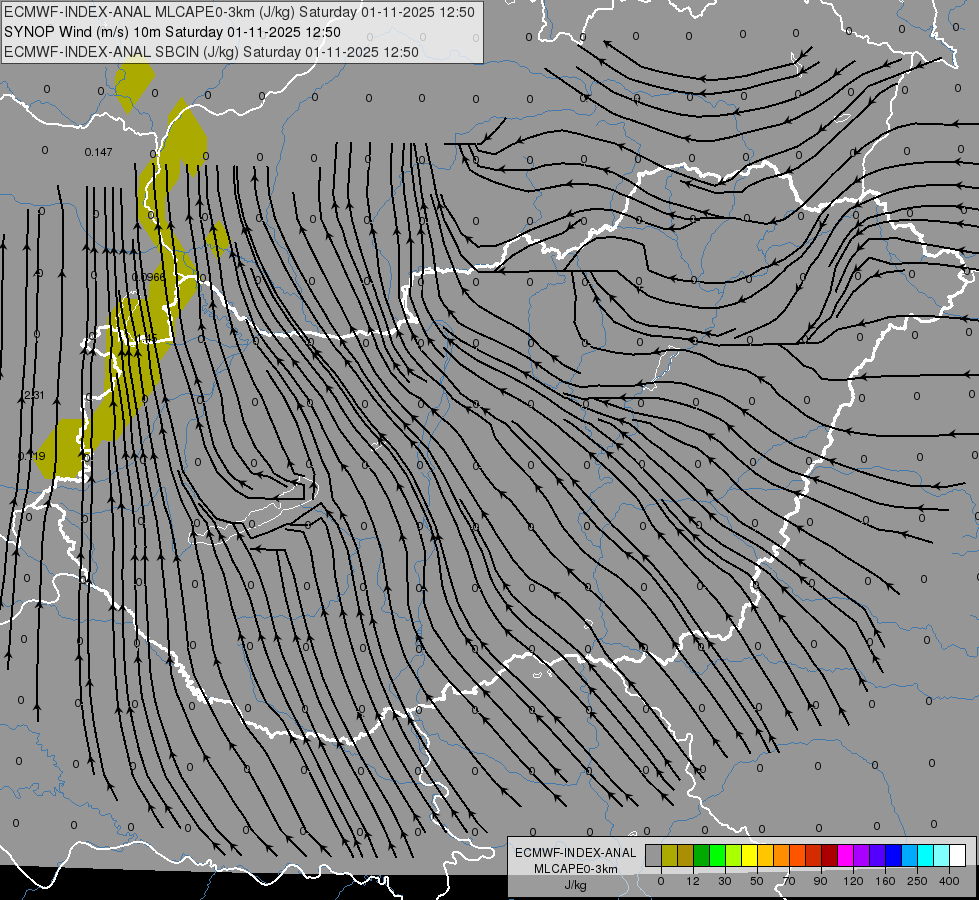Viewport: 979px width, 900px height.
Task: Click the map value 2.31
Action: pyautogui.click(x=34, y=395)
